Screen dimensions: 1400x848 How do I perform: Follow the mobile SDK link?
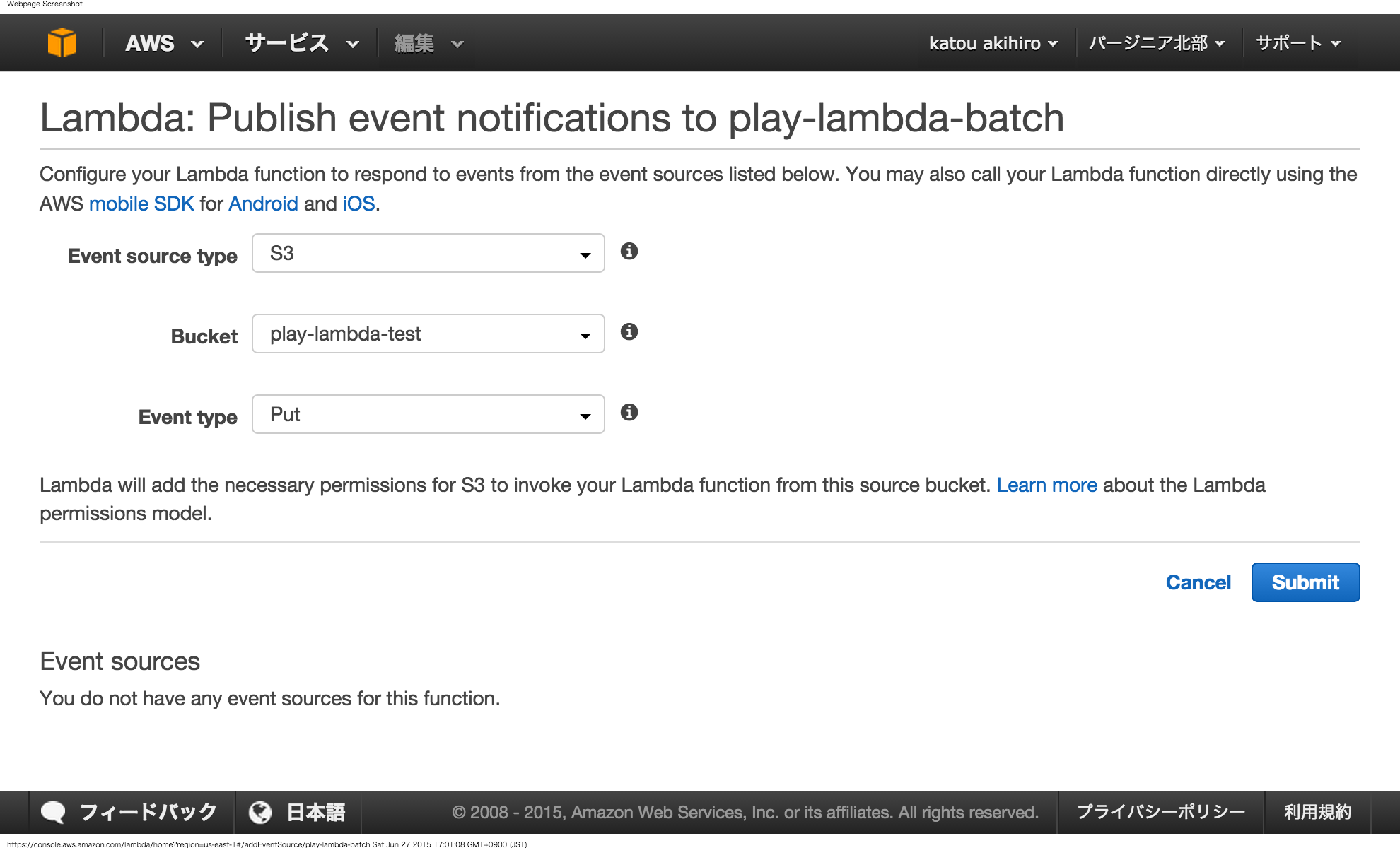pos(141,204)
